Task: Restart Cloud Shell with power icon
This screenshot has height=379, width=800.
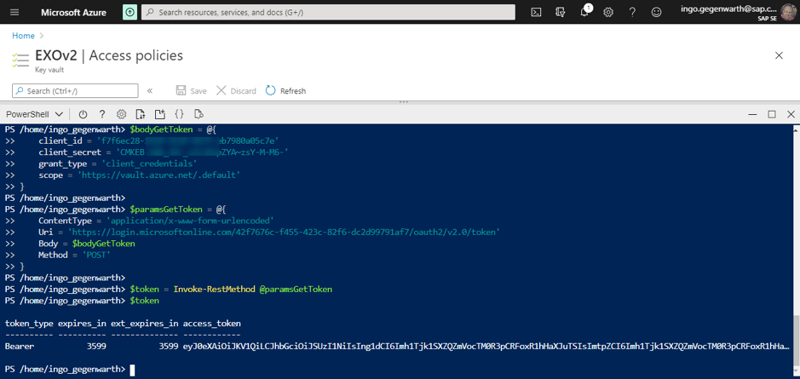Action: click(83, 114)
